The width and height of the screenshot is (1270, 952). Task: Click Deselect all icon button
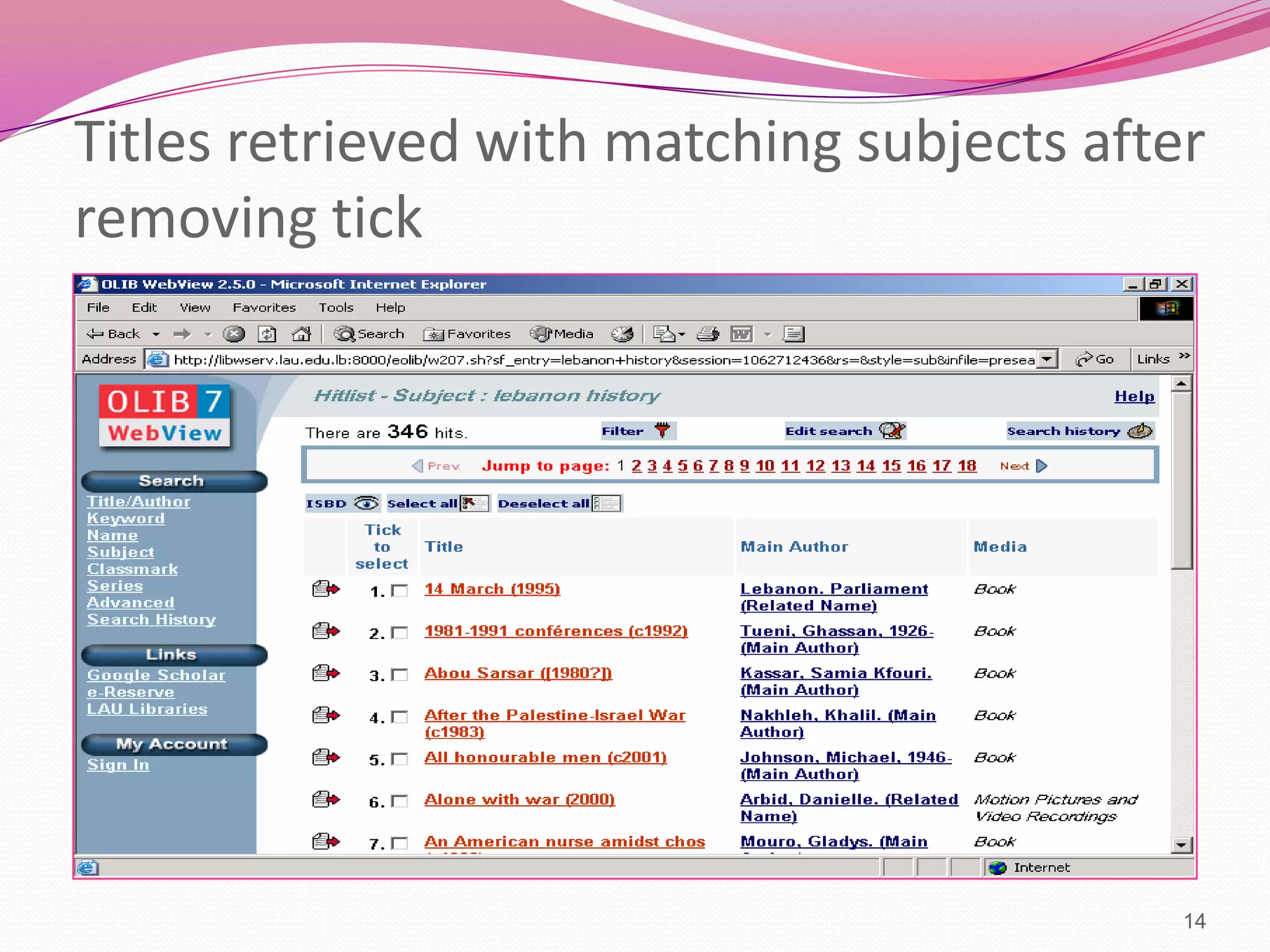(606, 503)
